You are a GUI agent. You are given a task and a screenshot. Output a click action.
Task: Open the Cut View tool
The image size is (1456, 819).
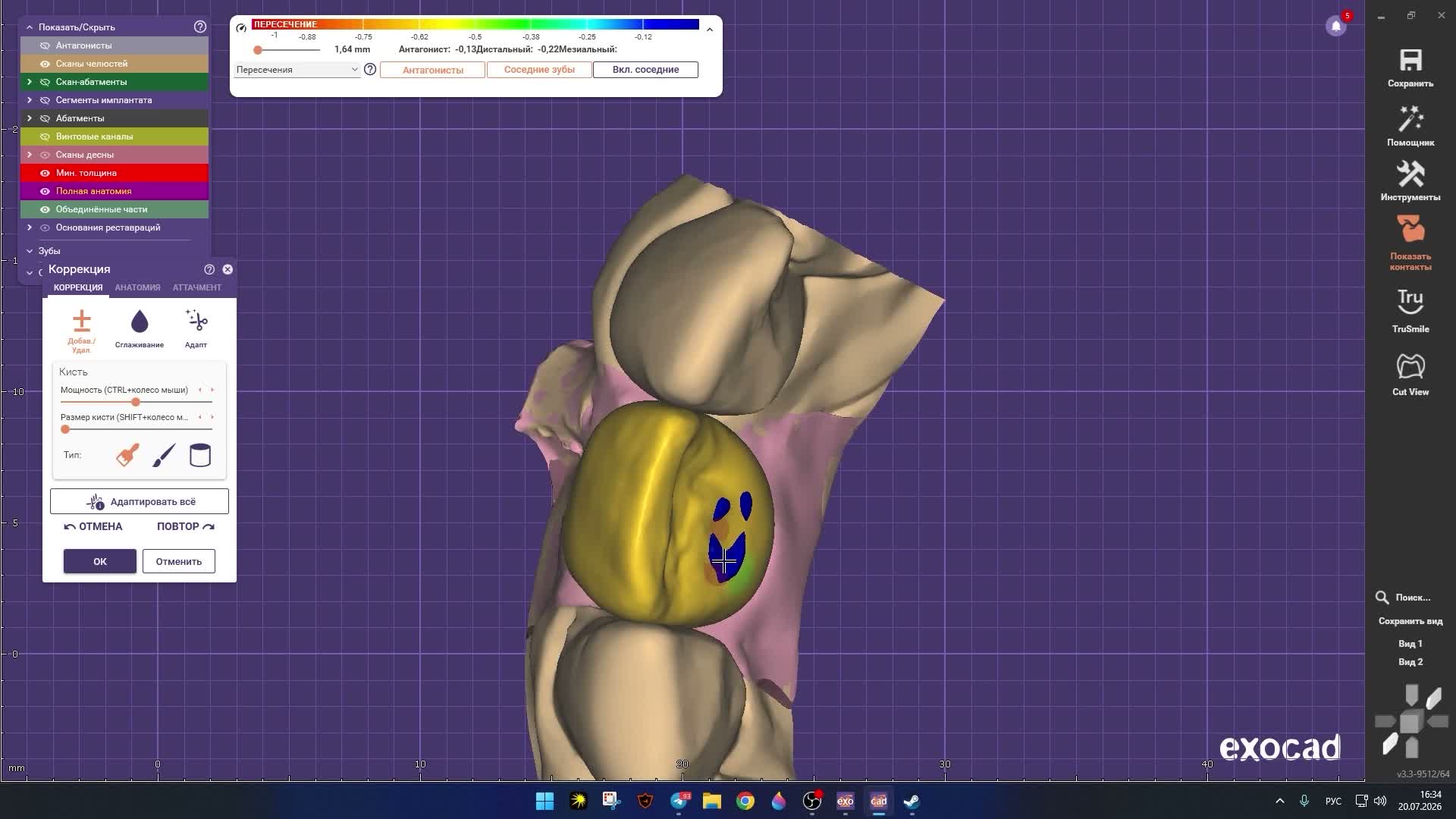coord(1410,366)
